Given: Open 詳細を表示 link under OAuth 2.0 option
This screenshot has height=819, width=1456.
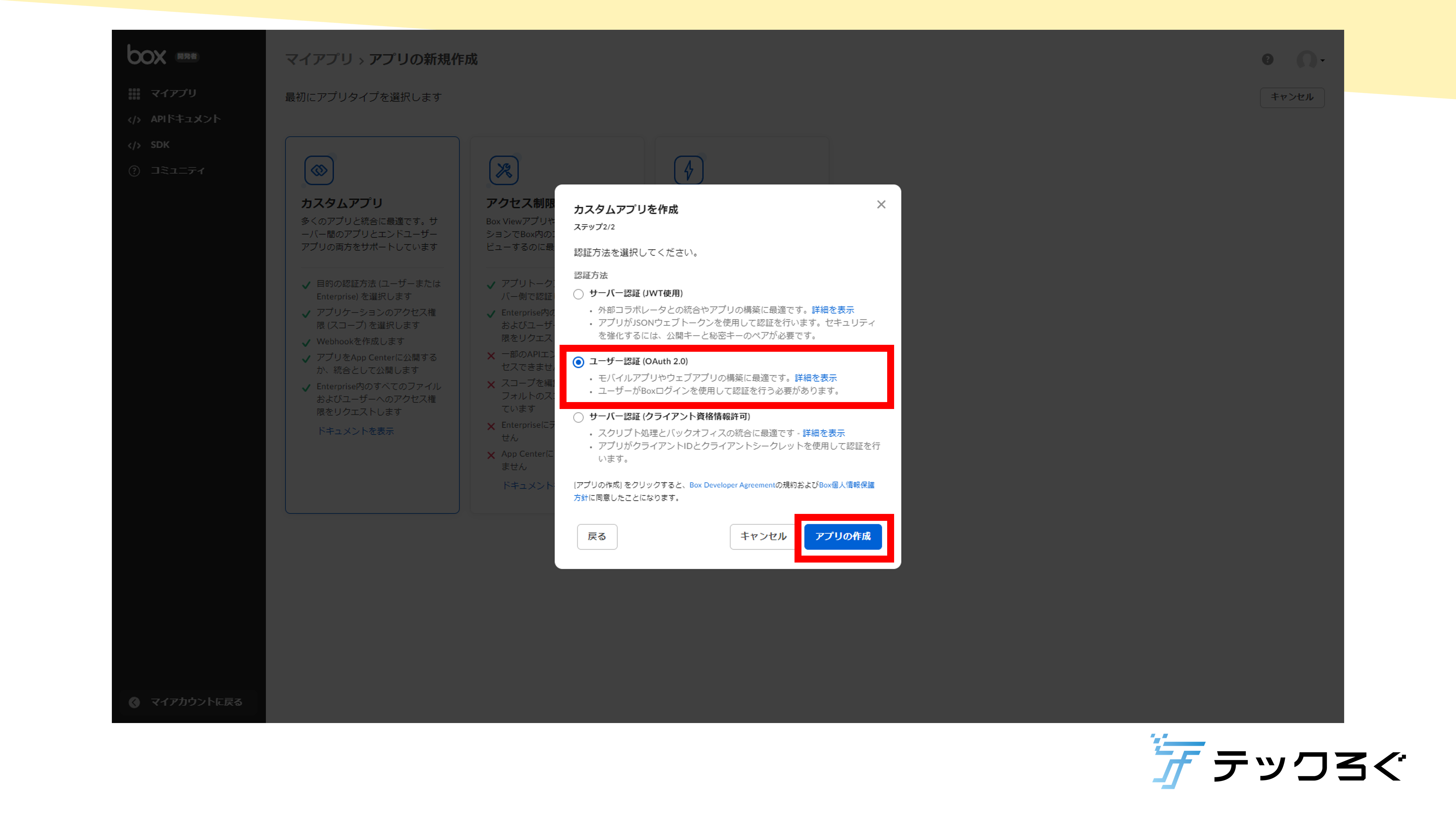Looking at the screenshot, I should [x=816, y=378].
